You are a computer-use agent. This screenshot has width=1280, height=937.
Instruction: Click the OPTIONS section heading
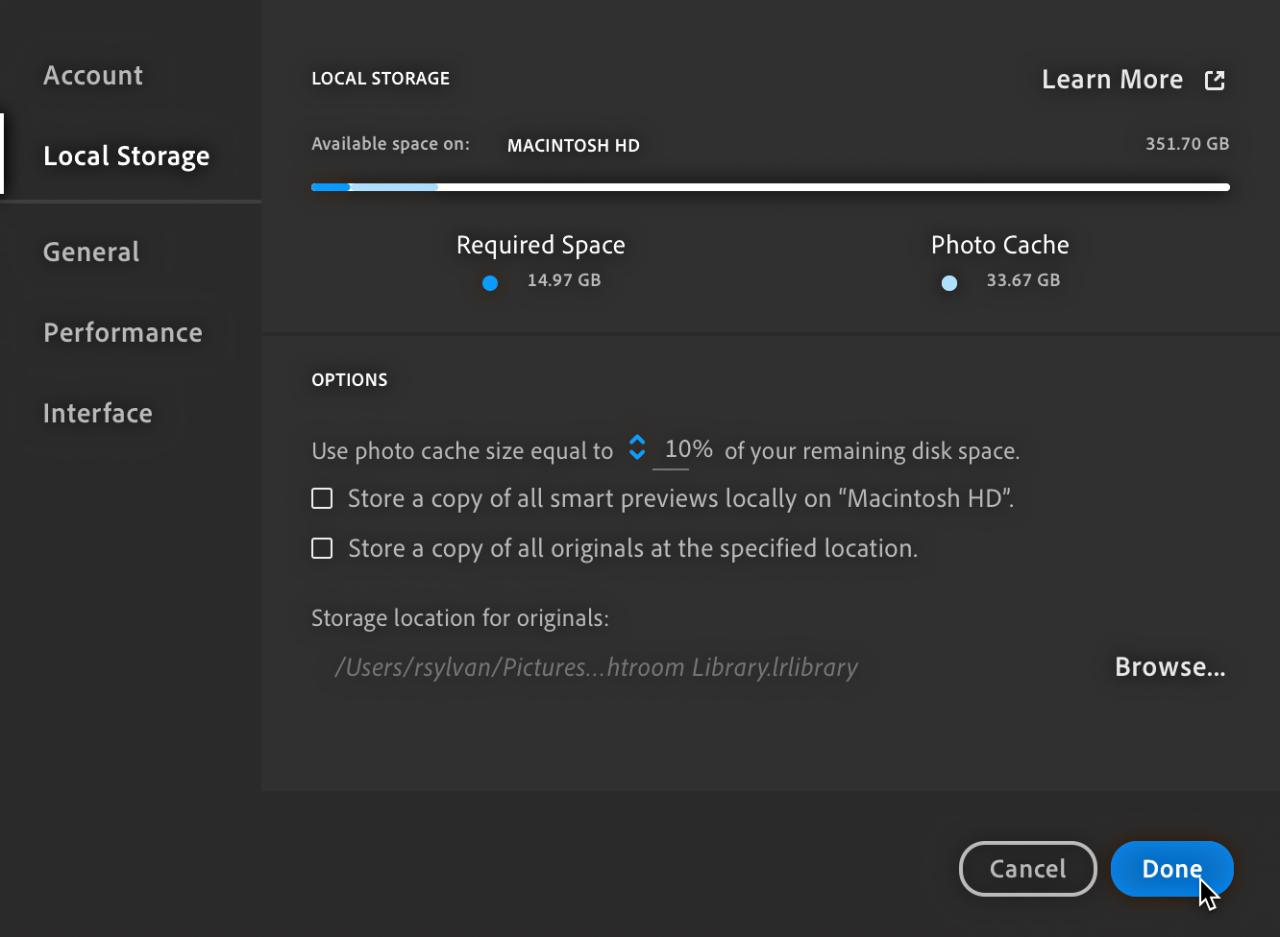pyautogui.click(x=350, y=380)
